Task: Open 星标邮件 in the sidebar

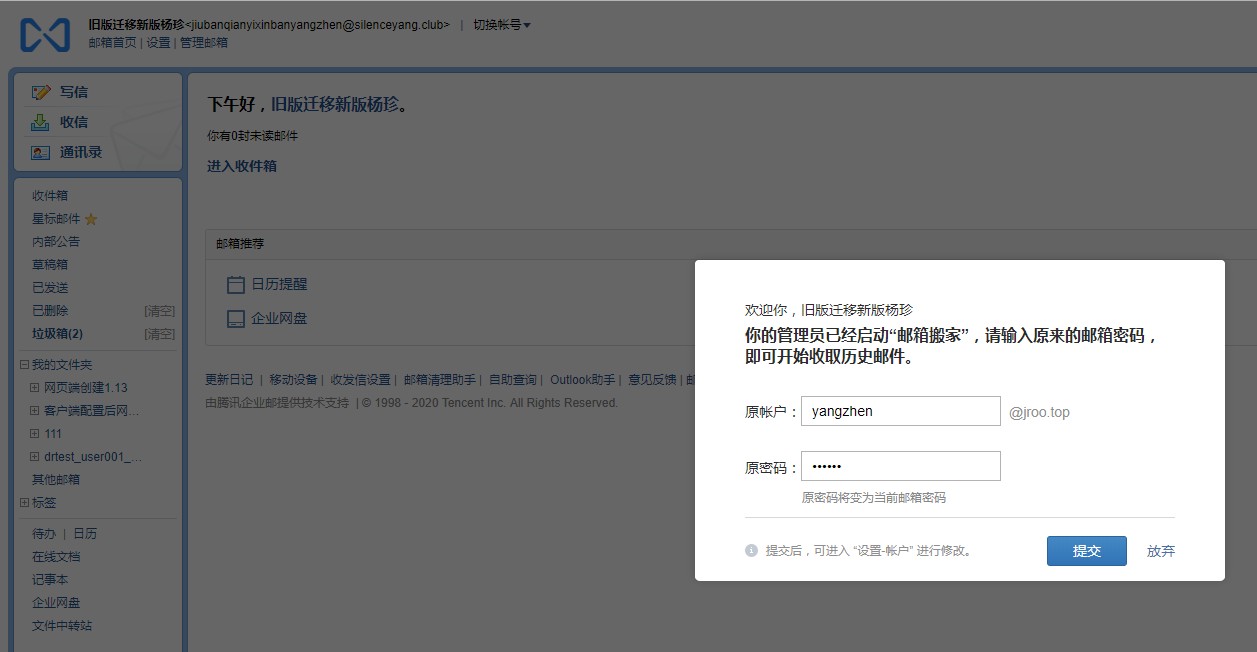Action: coord(56,219)
